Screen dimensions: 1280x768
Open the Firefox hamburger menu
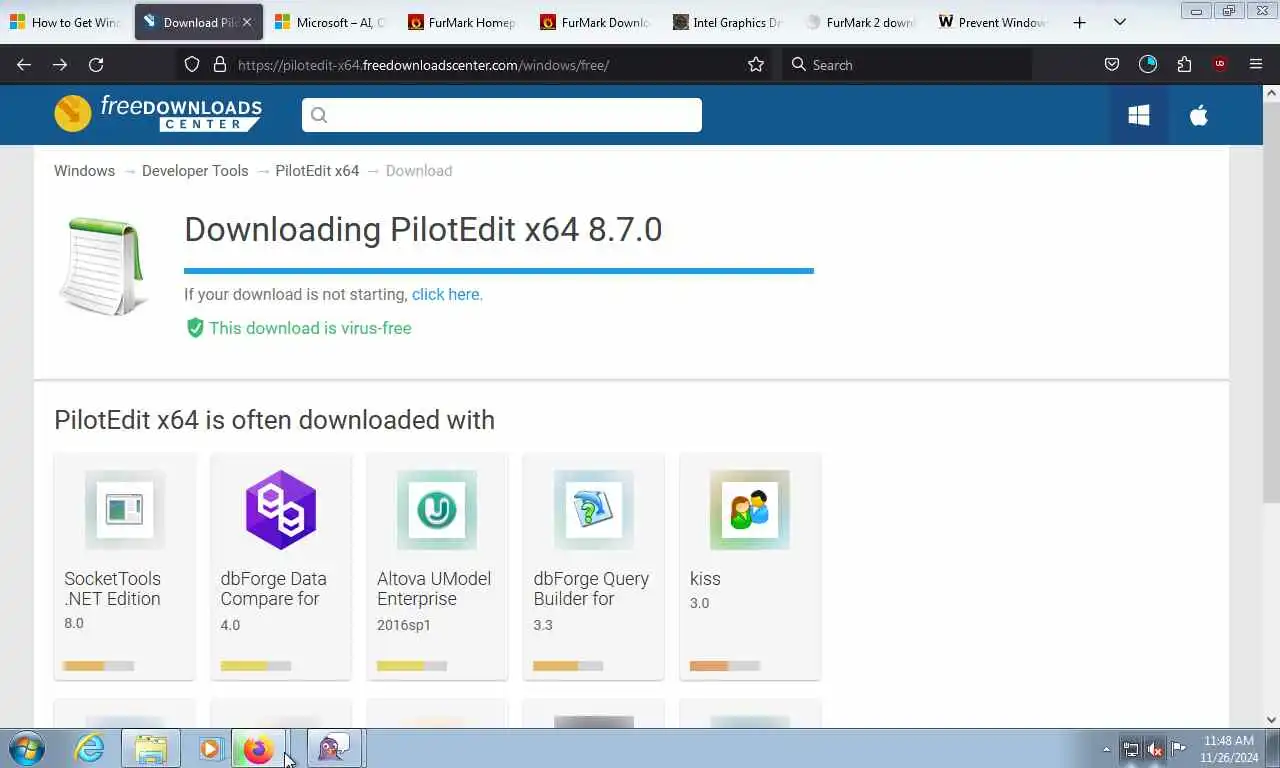1256,64
